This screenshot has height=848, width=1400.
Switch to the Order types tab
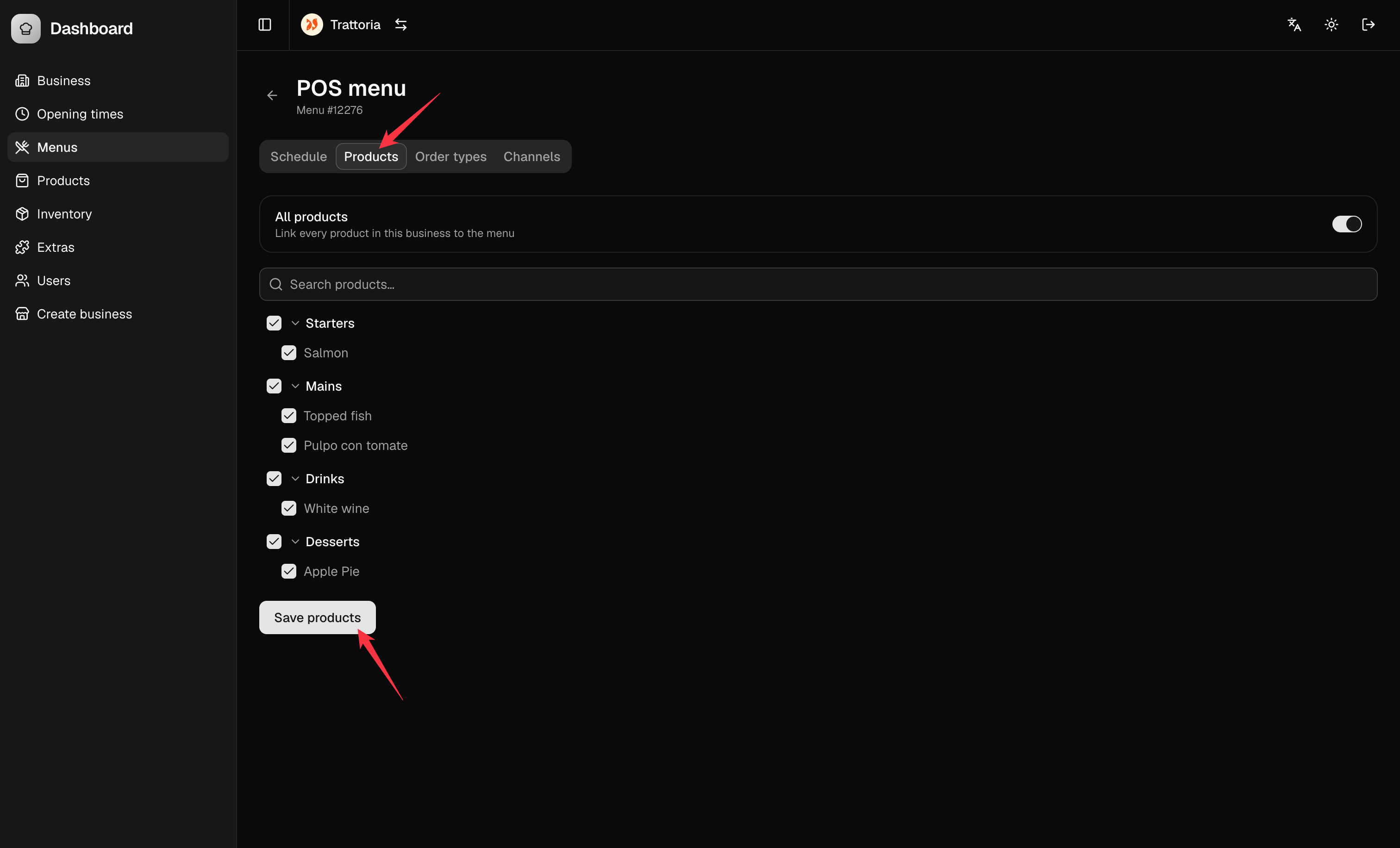[x=450, y=156]
